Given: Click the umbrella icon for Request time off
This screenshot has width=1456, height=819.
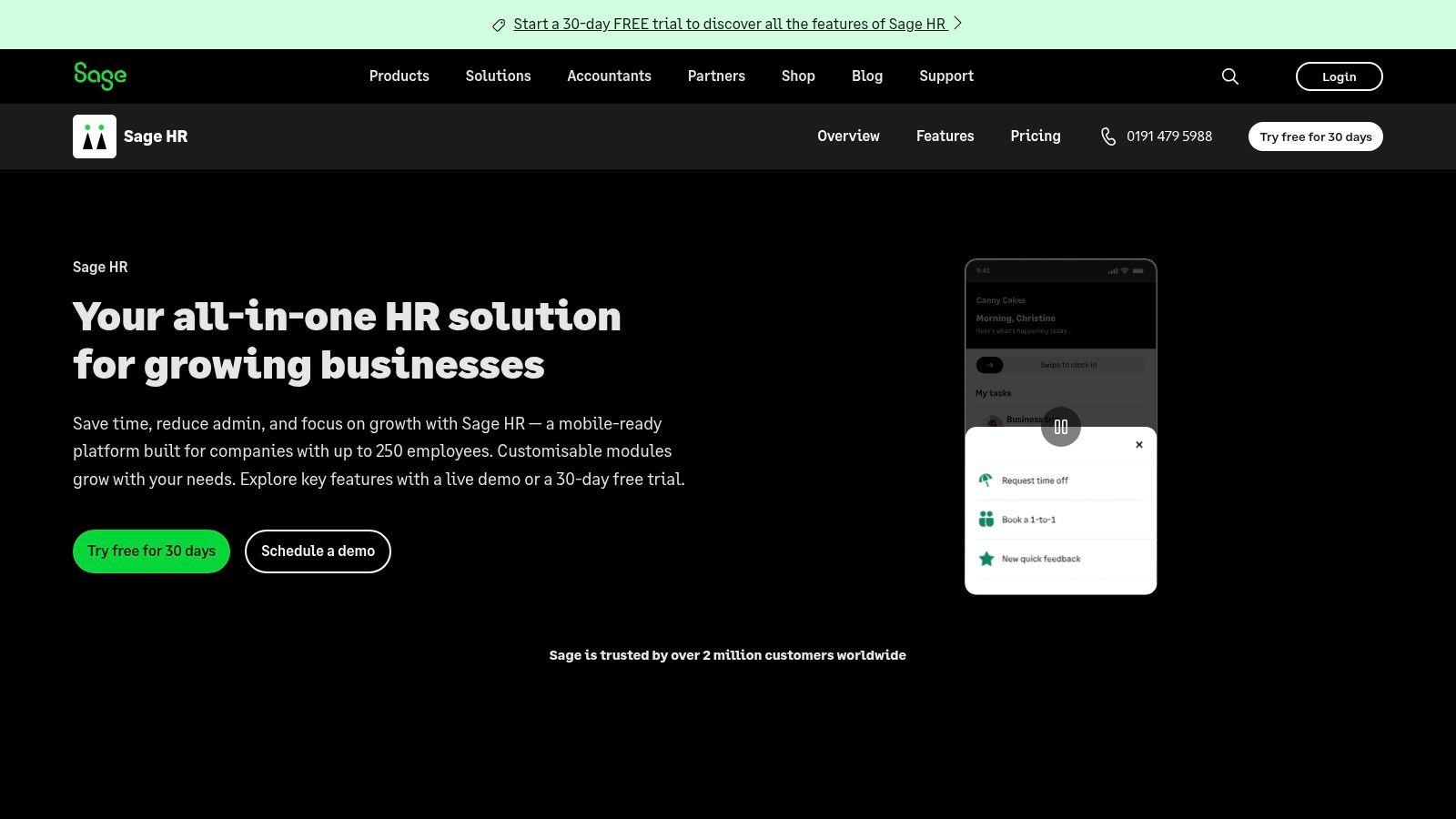Looking at the screenshot, I should coord(986,480).
